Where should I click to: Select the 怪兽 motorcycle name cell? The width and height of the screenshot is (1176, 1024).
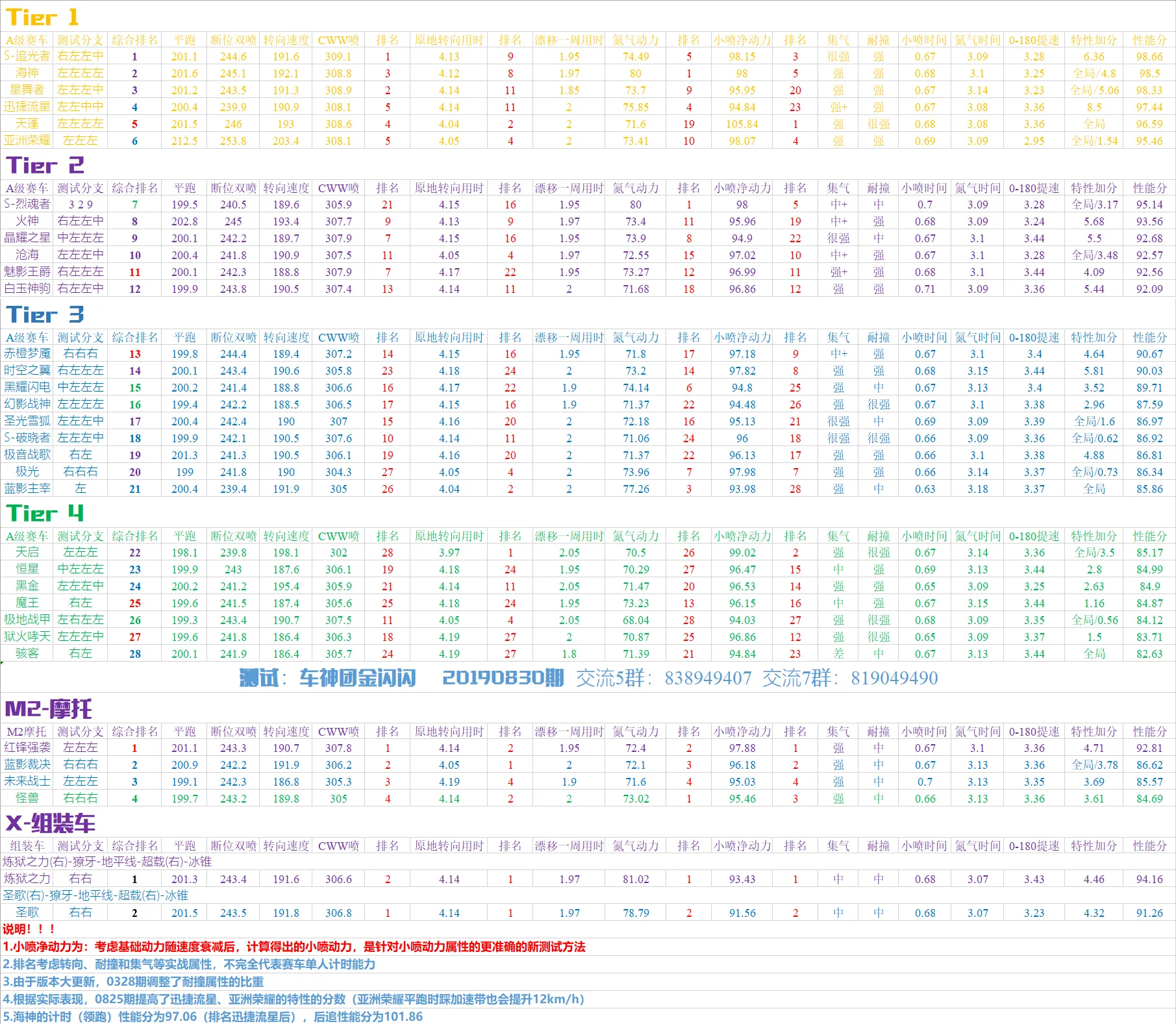27,799
